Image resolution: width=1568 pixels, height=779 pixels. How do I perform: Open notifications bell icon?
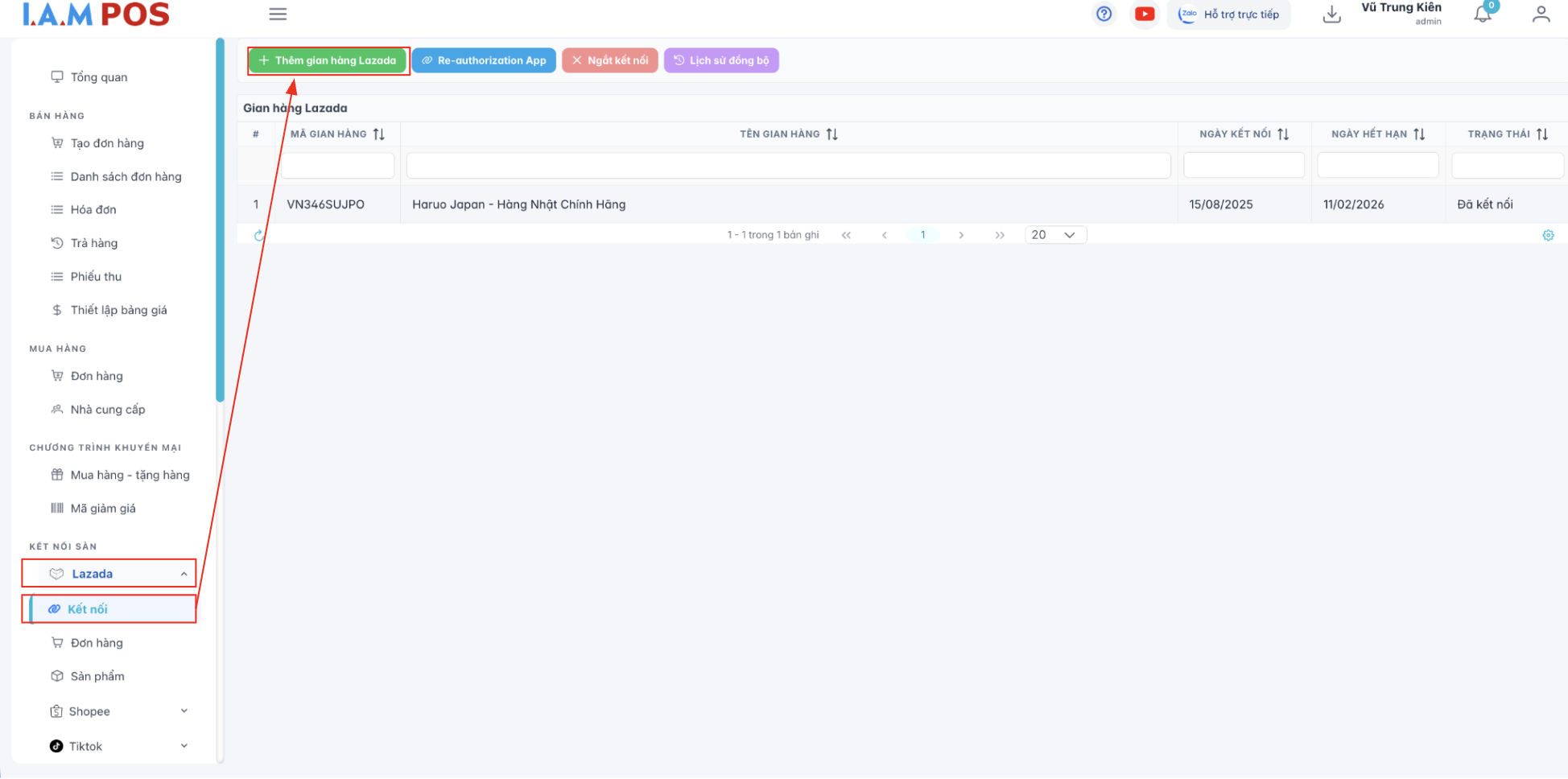coord(1482,14)
